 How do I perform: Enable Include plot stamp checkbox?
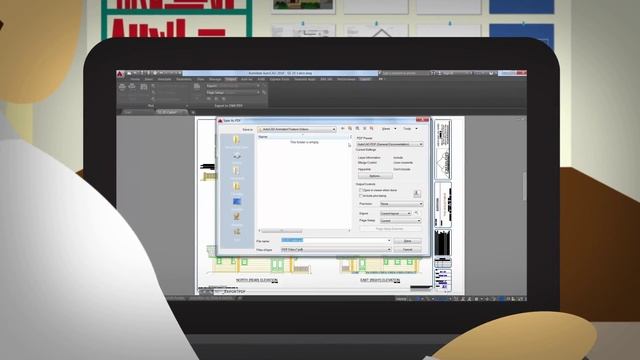(x=360, y=196)
